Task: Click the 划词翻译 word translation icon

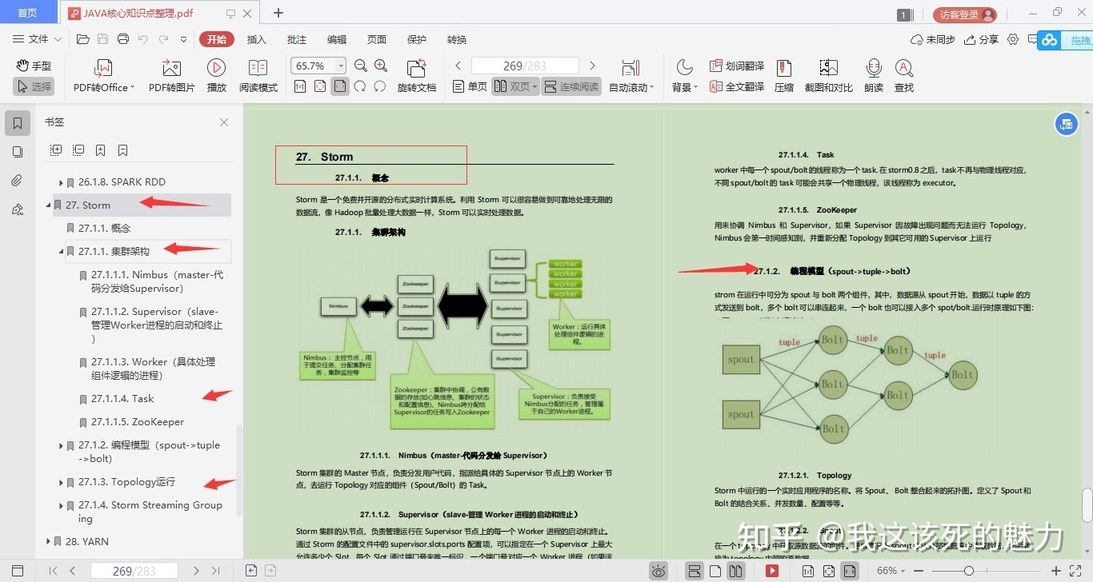Action: [x=715, y=66]
